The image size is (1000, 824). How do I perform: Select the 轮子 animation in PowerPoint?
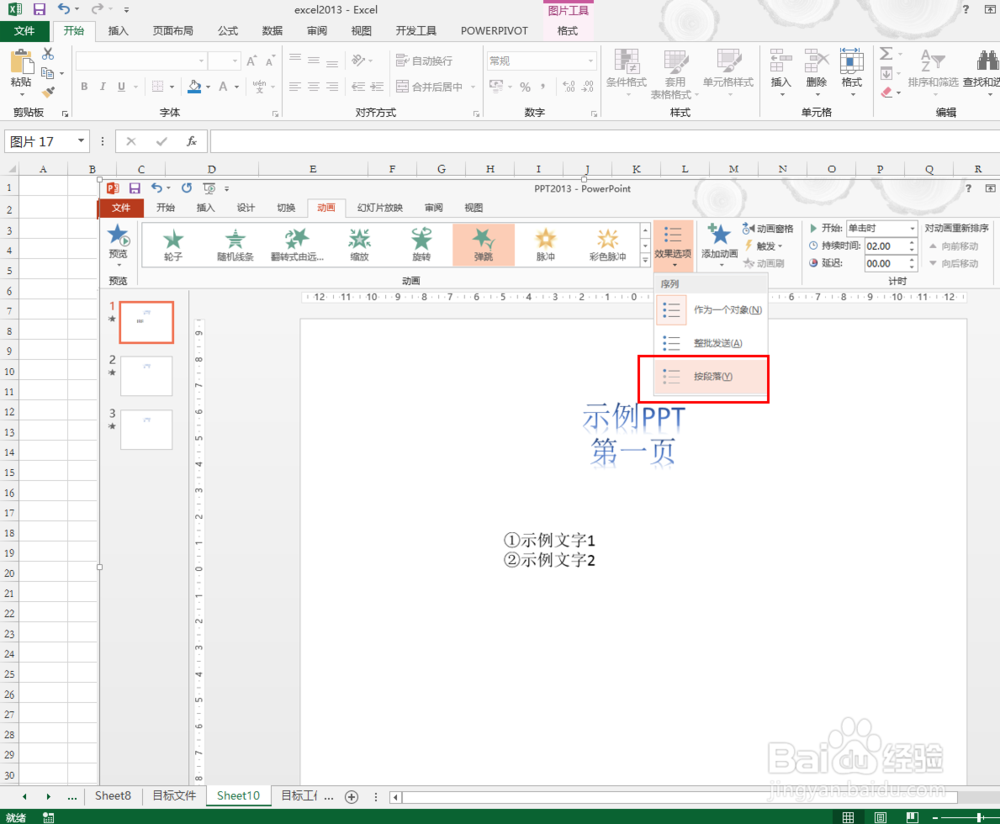[173, 245]
